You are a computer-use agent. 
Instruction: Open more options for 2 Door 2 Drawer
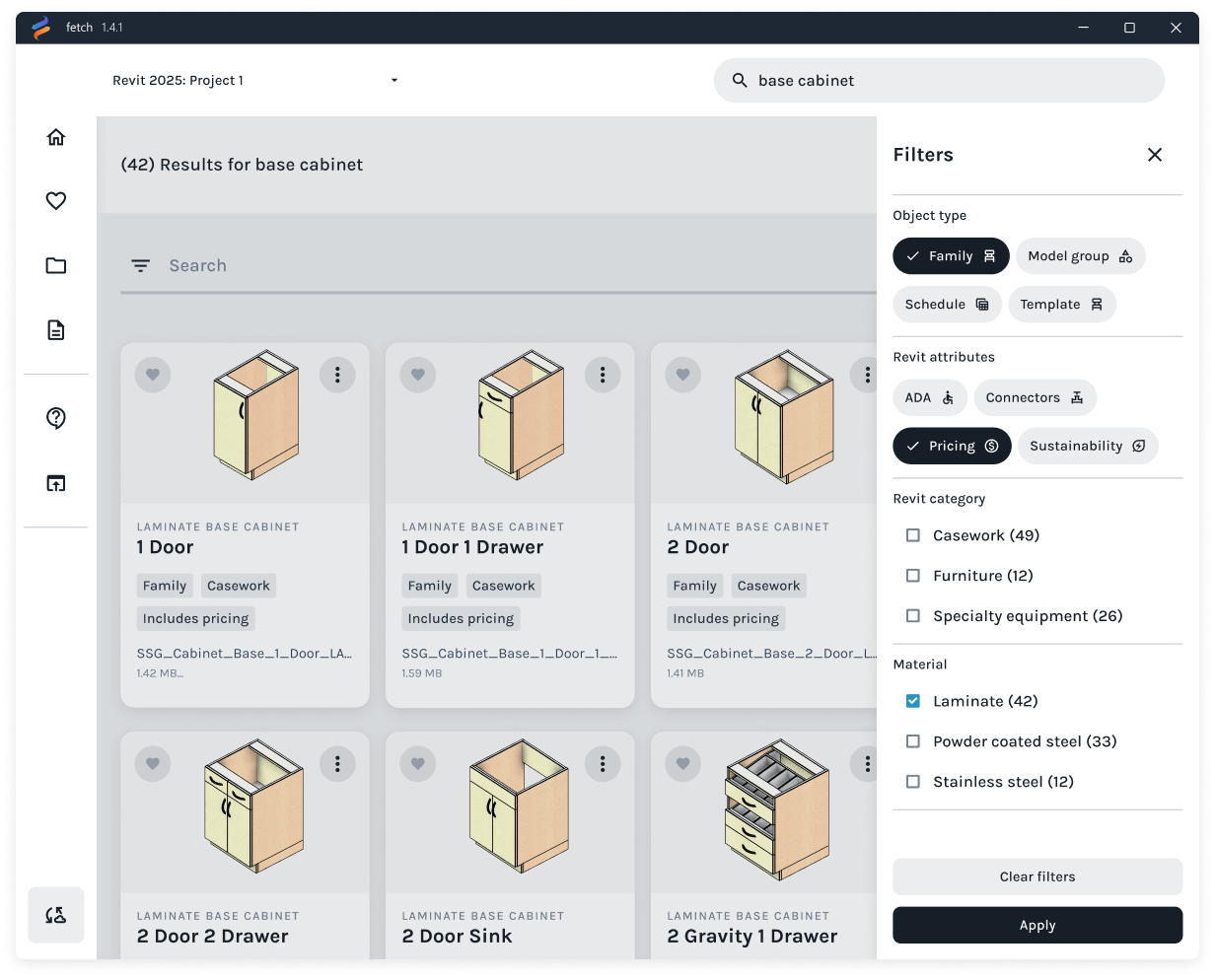coord(337,763)
